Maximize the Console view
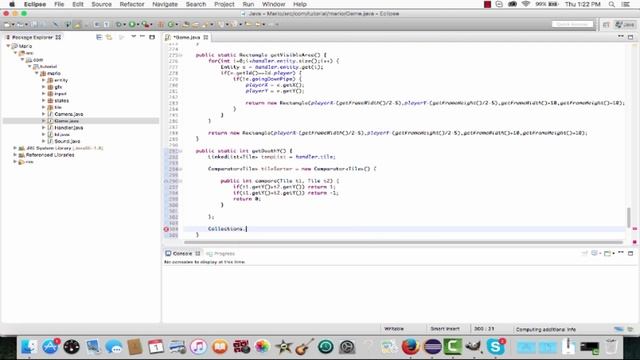 631,253
